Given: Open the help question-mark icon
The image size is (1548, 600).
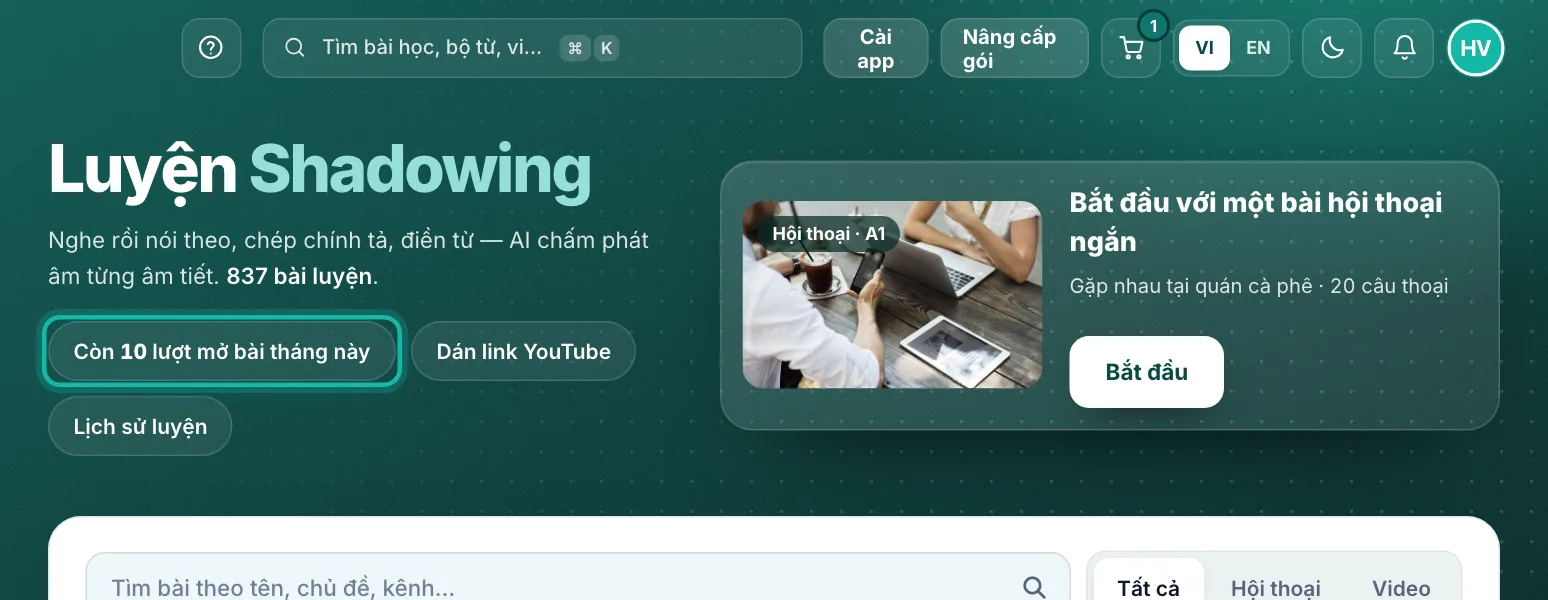Looking at the screenshot, I should [211, 48].
